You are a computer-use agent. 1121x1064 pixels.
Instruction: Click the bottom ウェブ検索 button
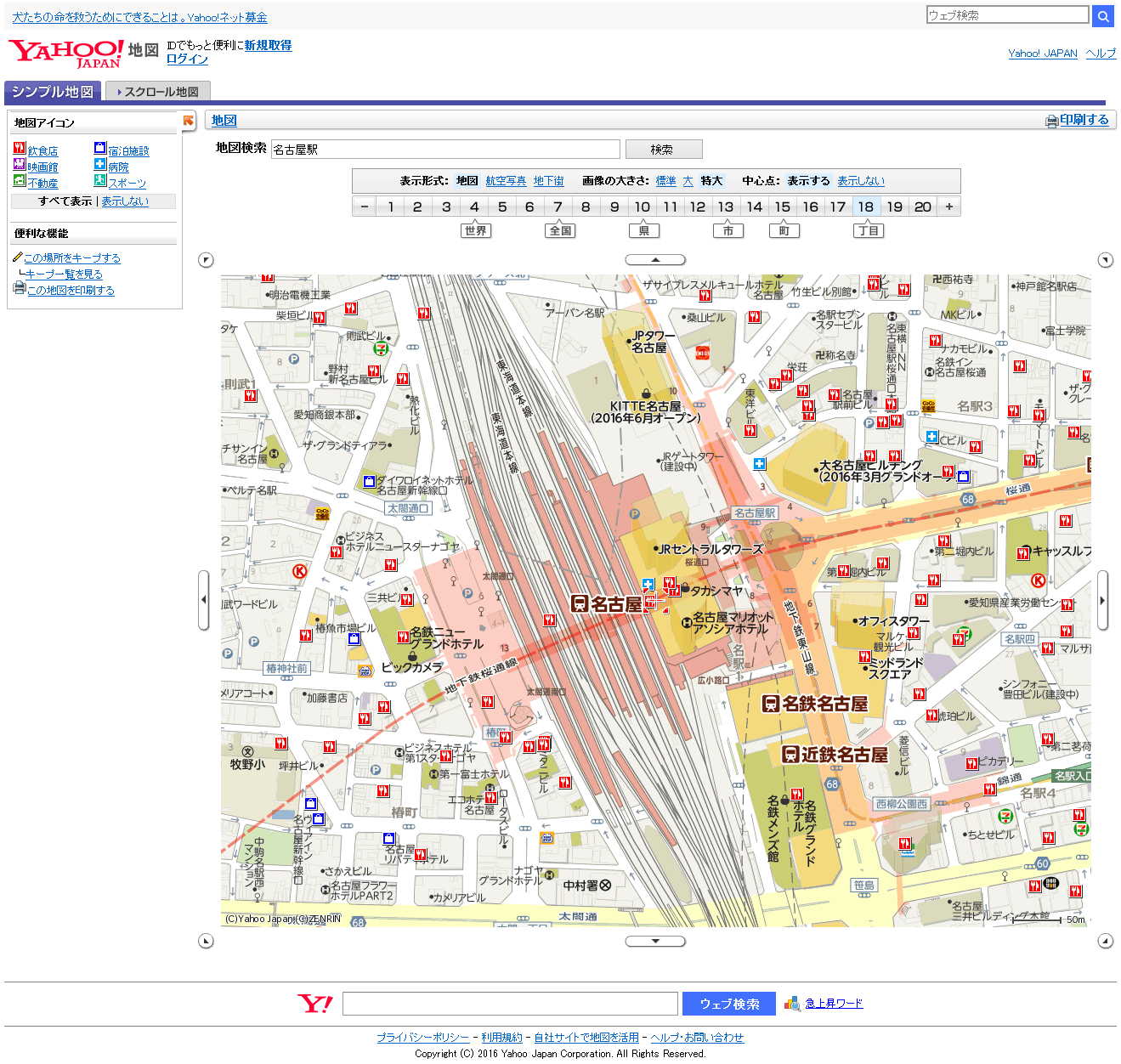tap(729, 1004)
